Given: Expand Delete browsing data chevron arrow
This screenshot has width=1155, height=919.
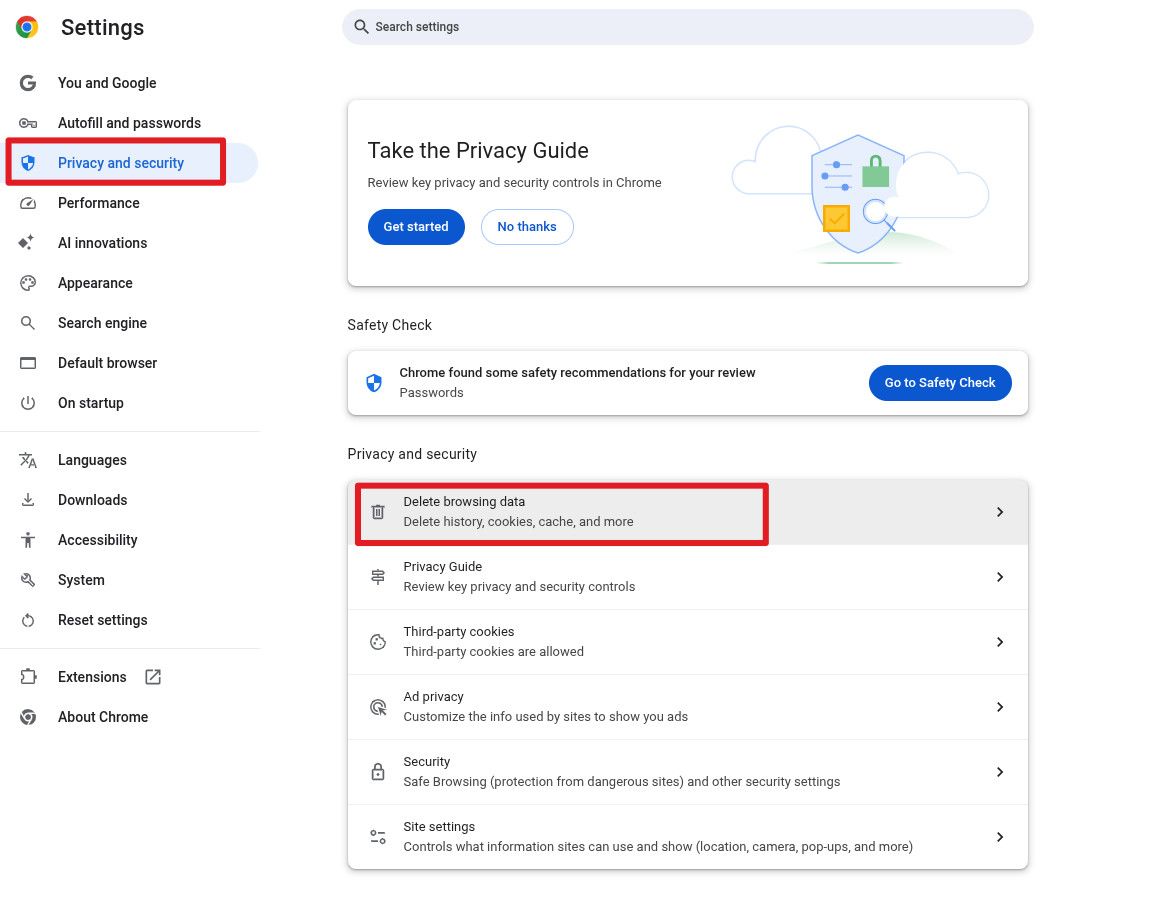Looking at the screenshot, I should coord(999,512).
